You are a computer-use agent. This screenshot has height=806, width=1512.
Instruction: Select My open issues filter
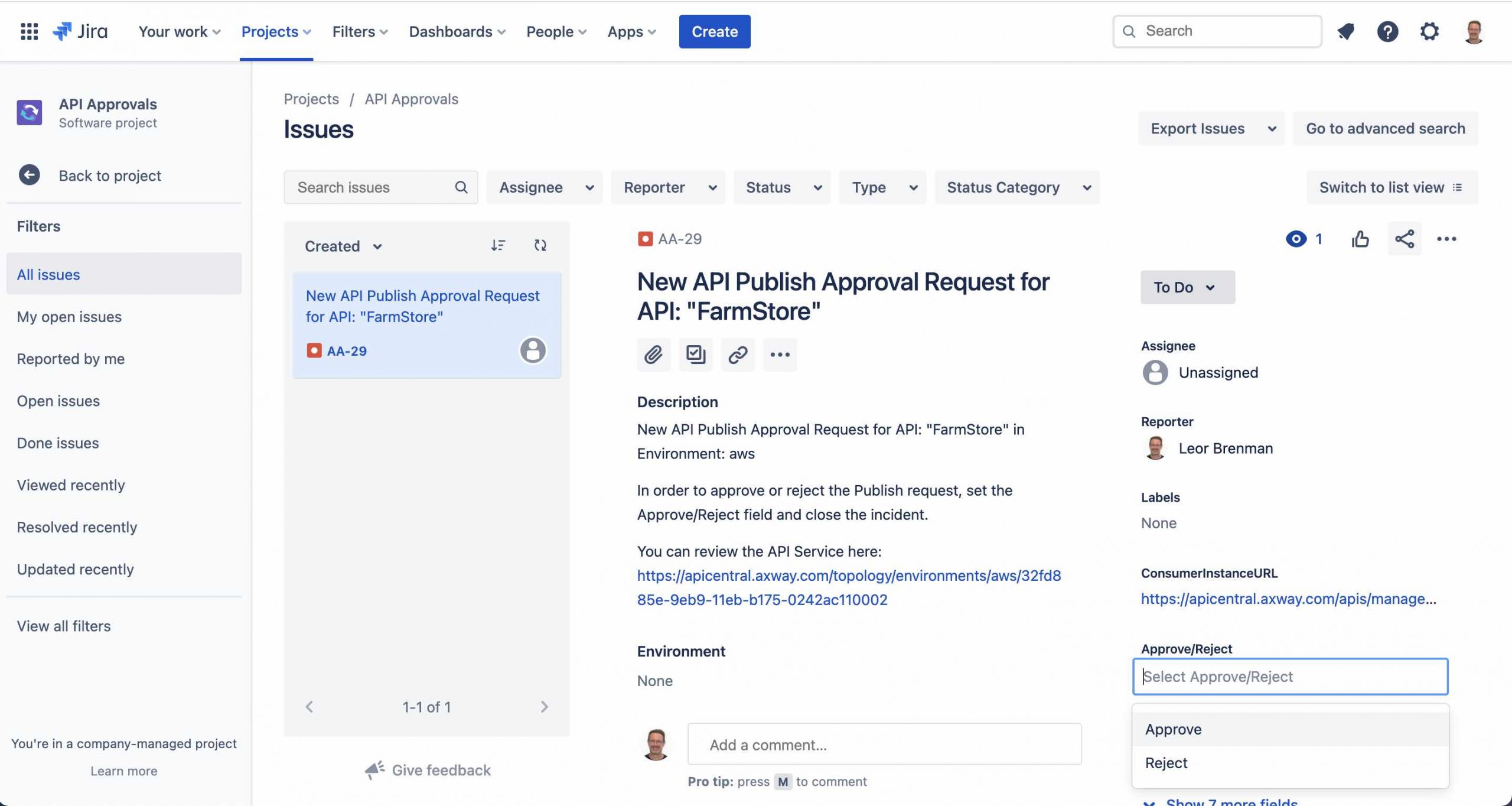[124, 317]
